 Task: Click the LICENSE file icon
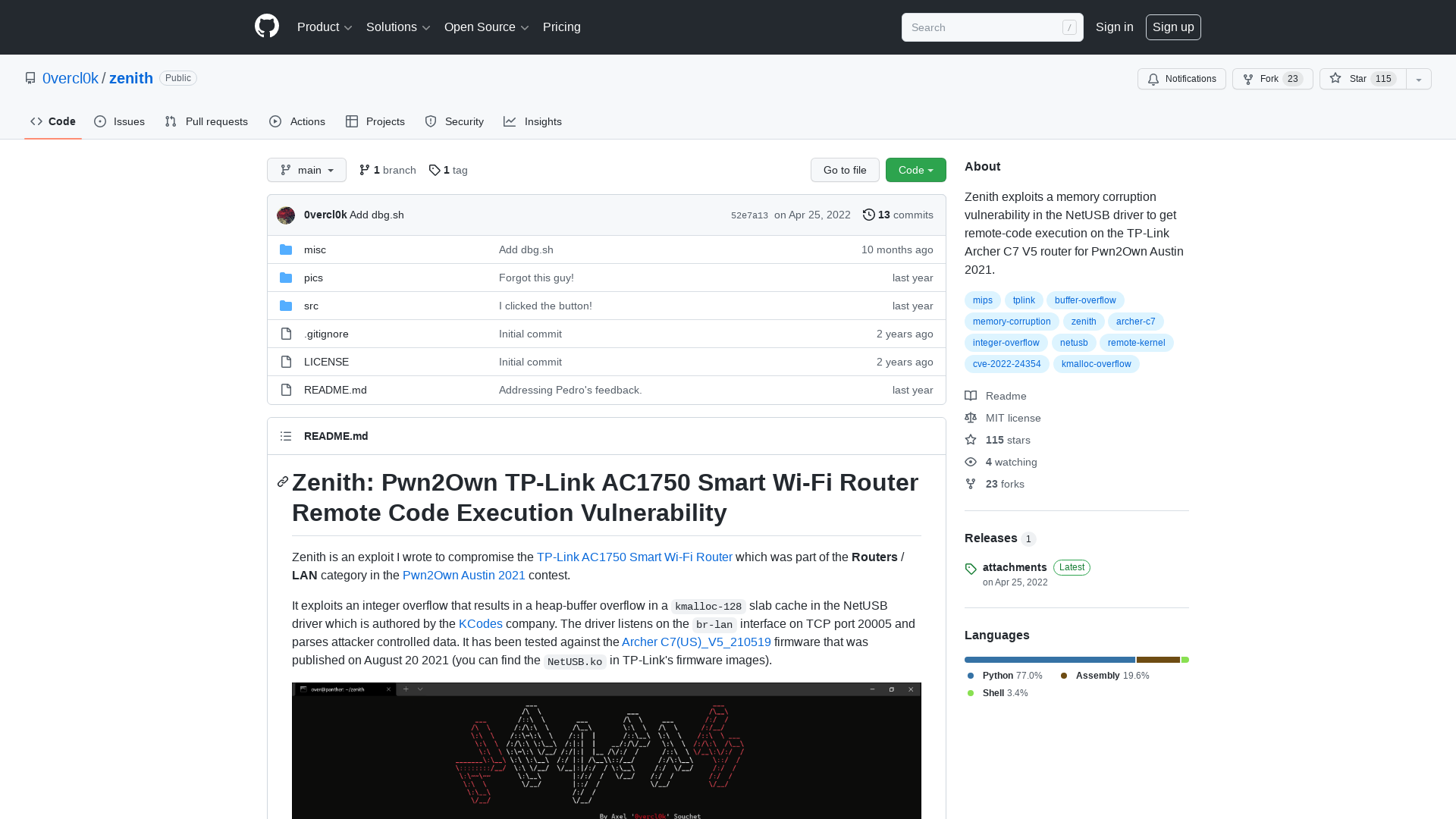point(286,362)
